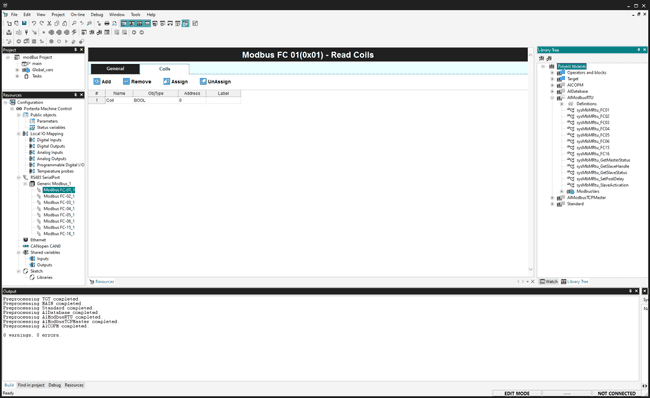Click the Ethernet node icon in Resources
650x398 pixels.
(26, 240)
